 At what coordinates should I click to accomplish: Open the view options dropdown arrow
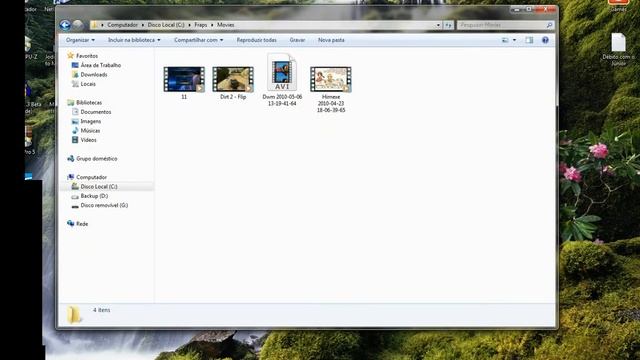pos(514,40)
